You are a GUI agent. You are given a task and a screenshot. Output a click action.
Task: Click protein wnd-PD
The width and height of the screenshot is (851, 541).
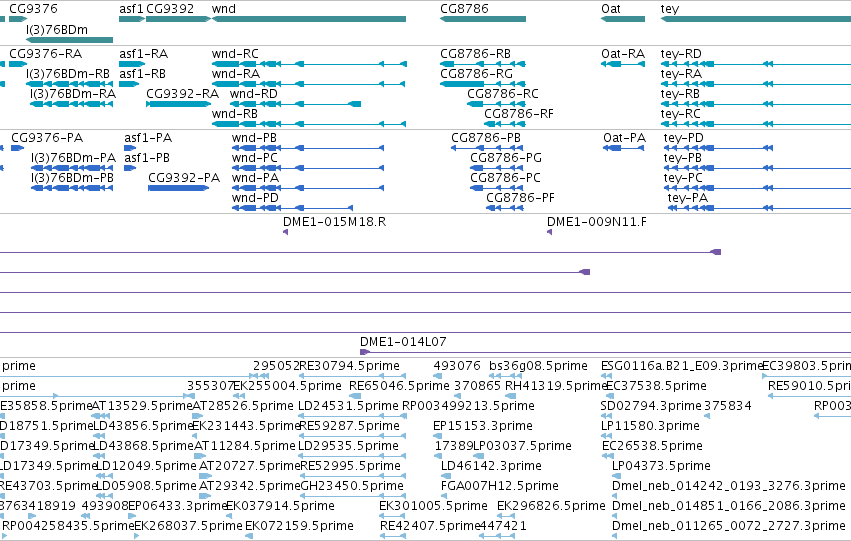pyautogui.click(x=255, y=198)
